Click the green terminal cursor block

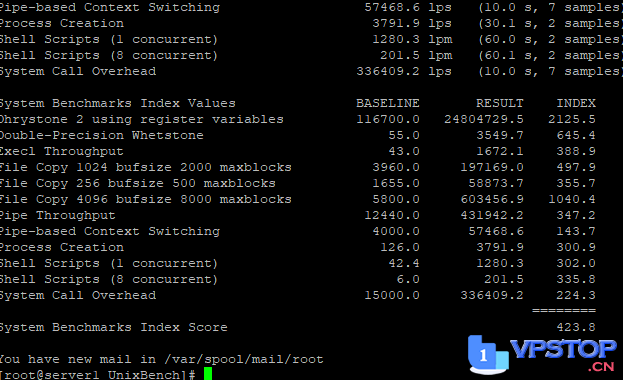(x=208, y=374)
